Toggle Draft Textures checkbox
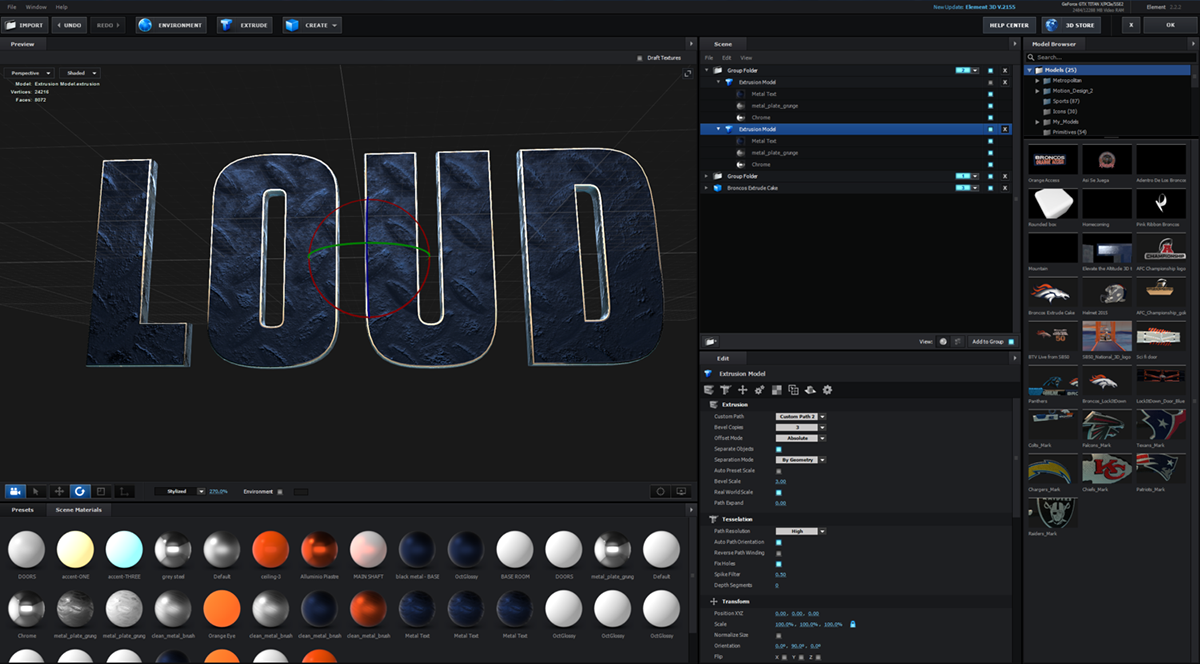The height and width of the screenshot is (664, 1200). [640, 58]
